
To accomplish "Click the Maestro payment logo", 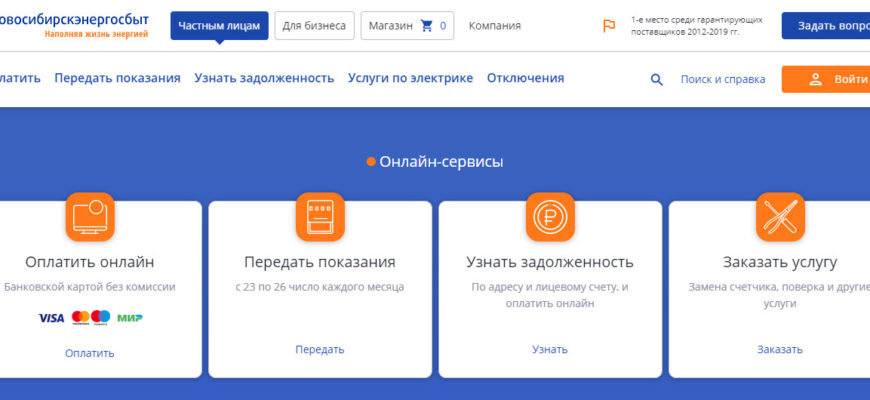I will (x=100, y=317).
